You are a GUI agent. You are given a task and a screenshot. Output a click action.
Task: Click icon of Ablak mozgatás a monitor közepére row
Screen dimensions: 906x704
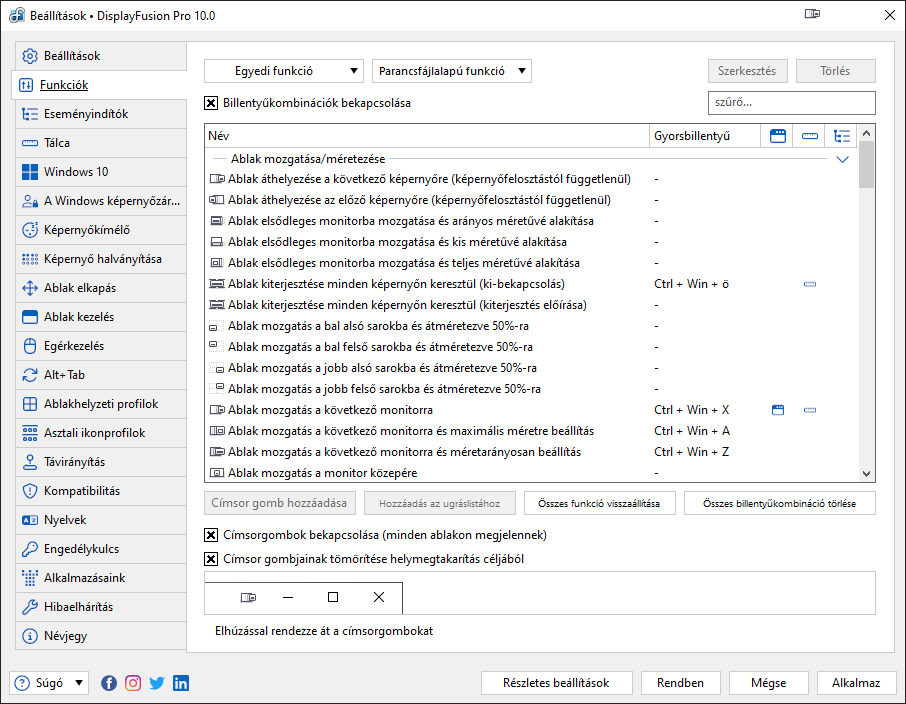pyautogui.click(x=217, y=473)
